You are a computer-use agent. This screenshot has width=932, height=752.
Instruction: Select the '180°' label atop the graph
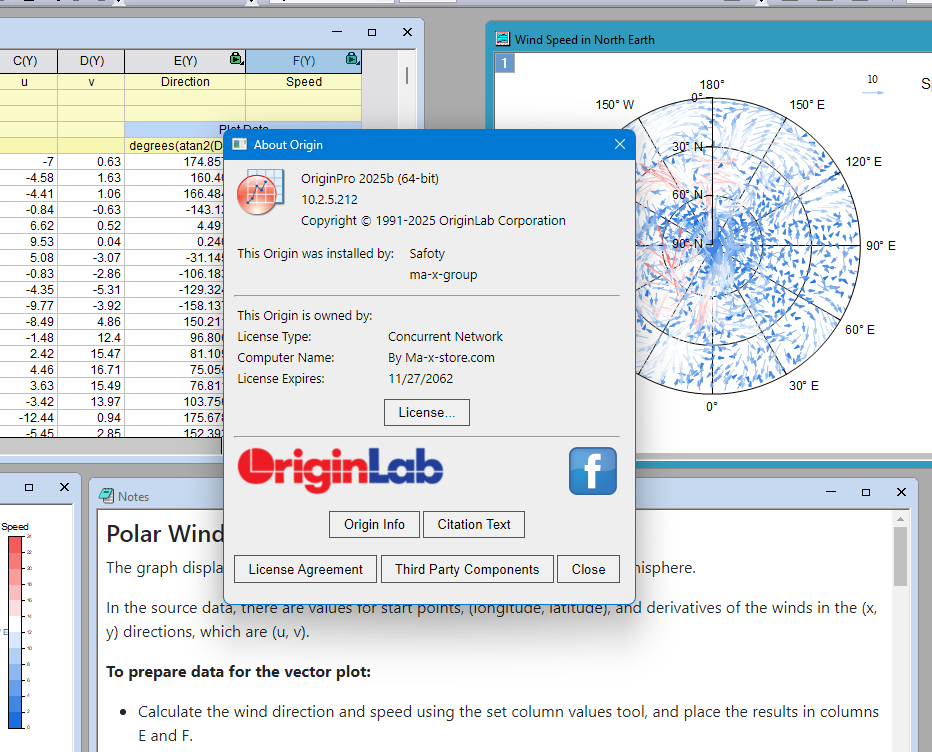pos(711,84)
